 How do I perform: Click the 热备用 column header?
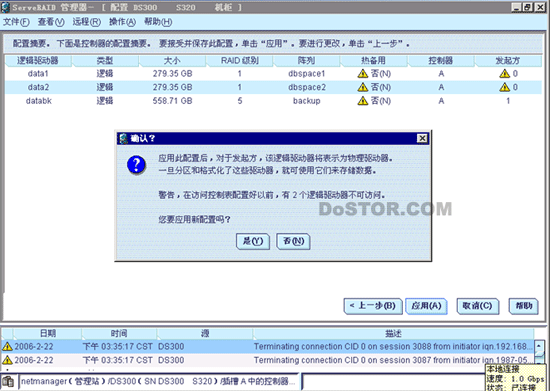(x=374, y=61)
